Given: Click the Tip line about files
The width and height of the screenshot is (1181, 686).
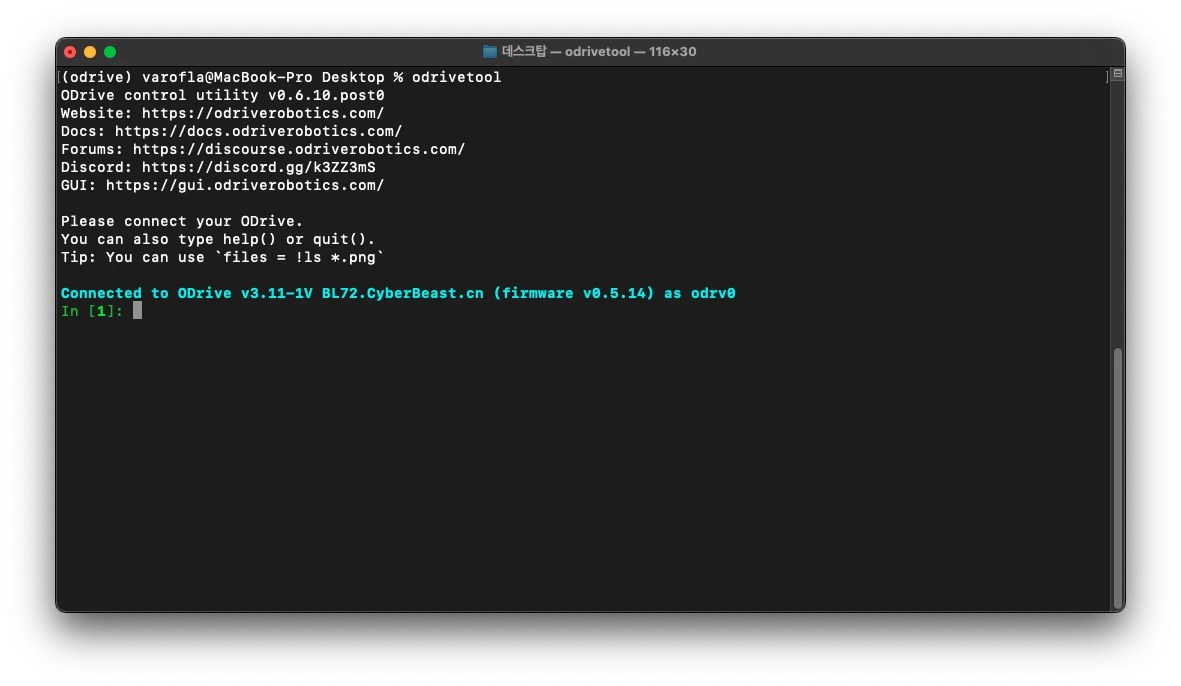Looking at the screenshot, I should [x=222, y=257].
